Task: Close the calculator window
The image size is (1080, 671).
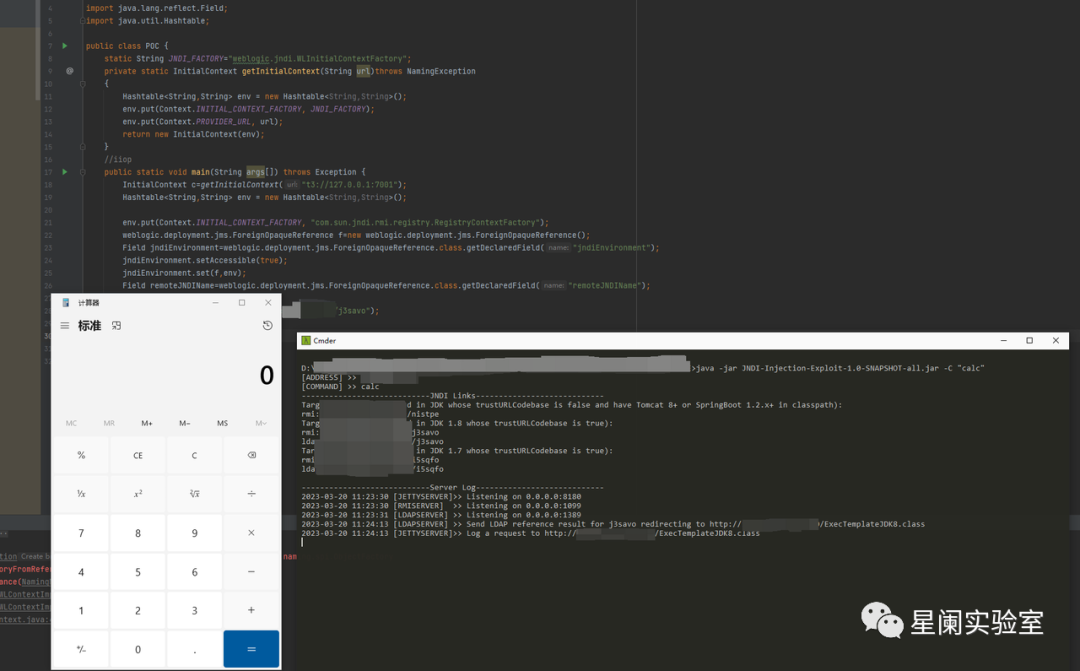Action: 268,302
